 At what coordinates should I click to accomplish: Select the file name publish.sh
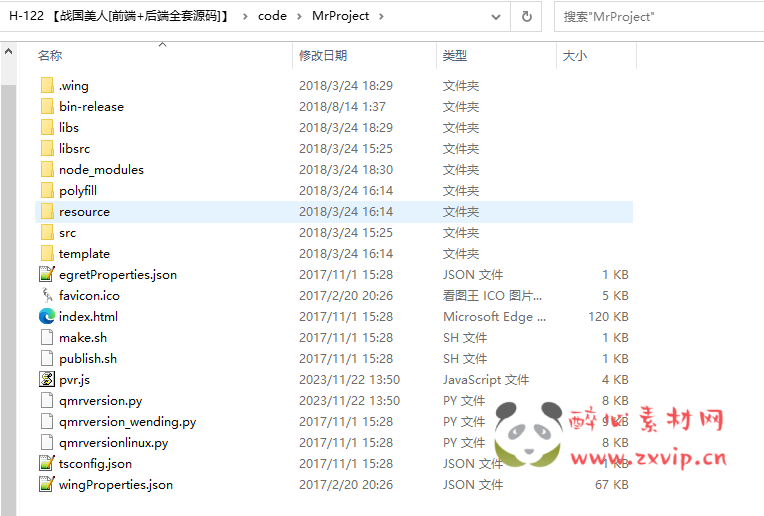pyautogui.click(x=88, y=359)
